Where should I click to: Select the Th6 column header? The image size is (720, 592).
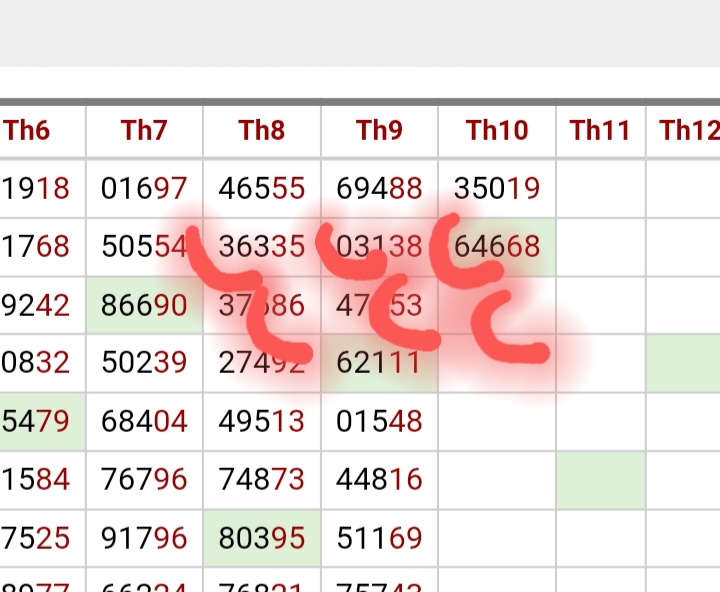(x=42, y=131)
